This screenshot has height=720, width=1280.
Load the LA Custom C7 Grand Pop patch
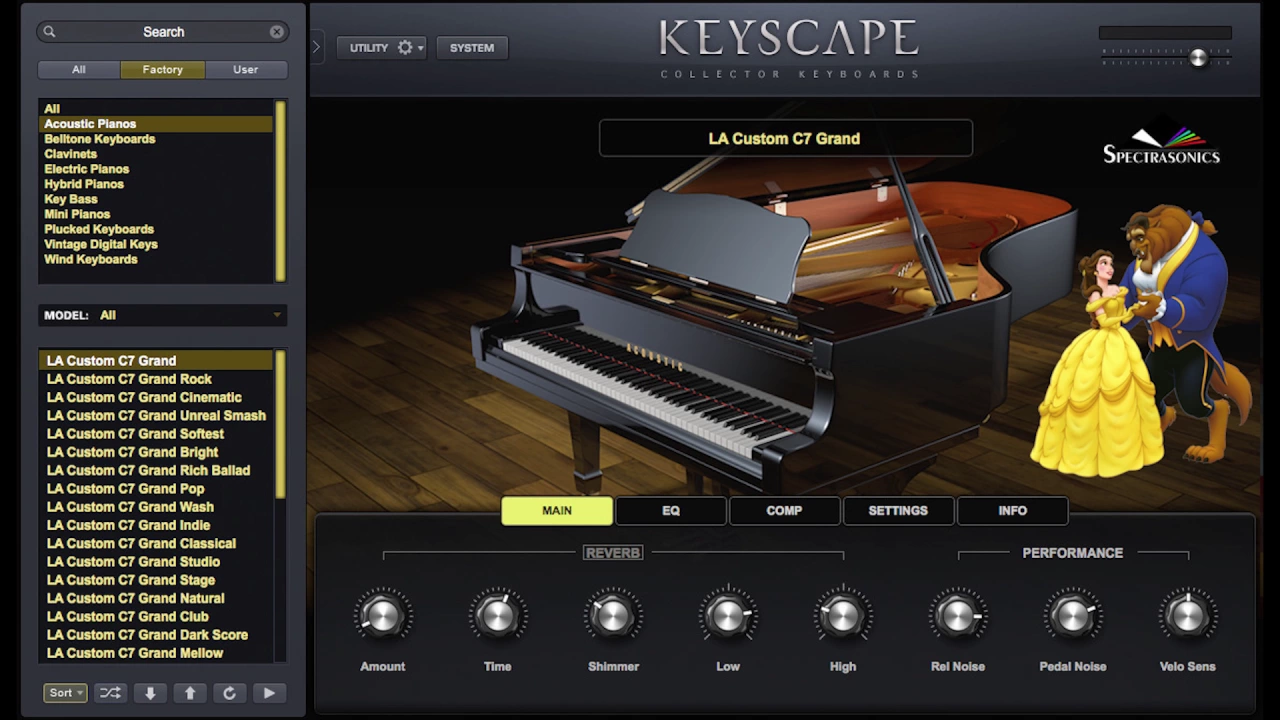(x=155, y=489)
